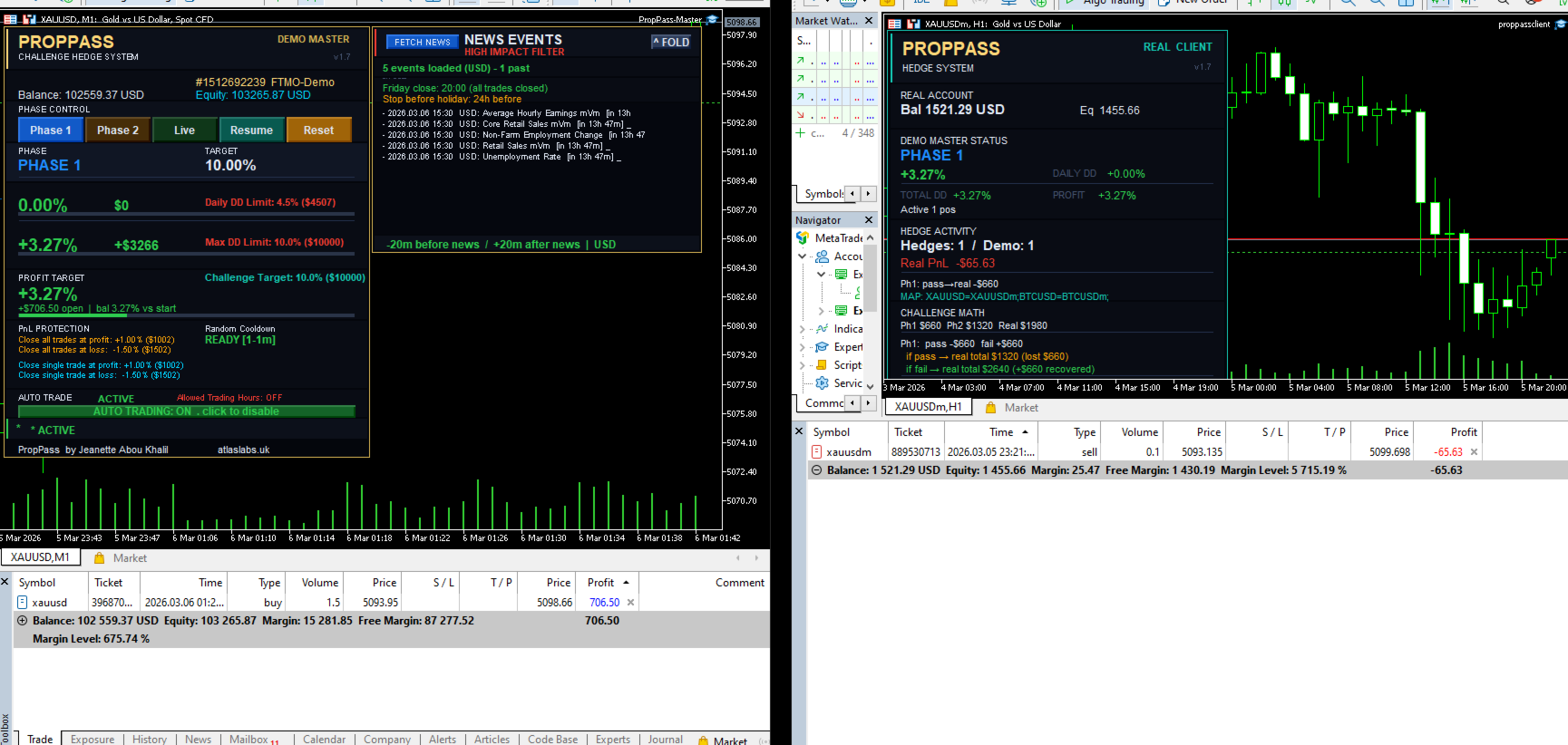Click the order icon of the xauusdm sell position

[816, 452]
